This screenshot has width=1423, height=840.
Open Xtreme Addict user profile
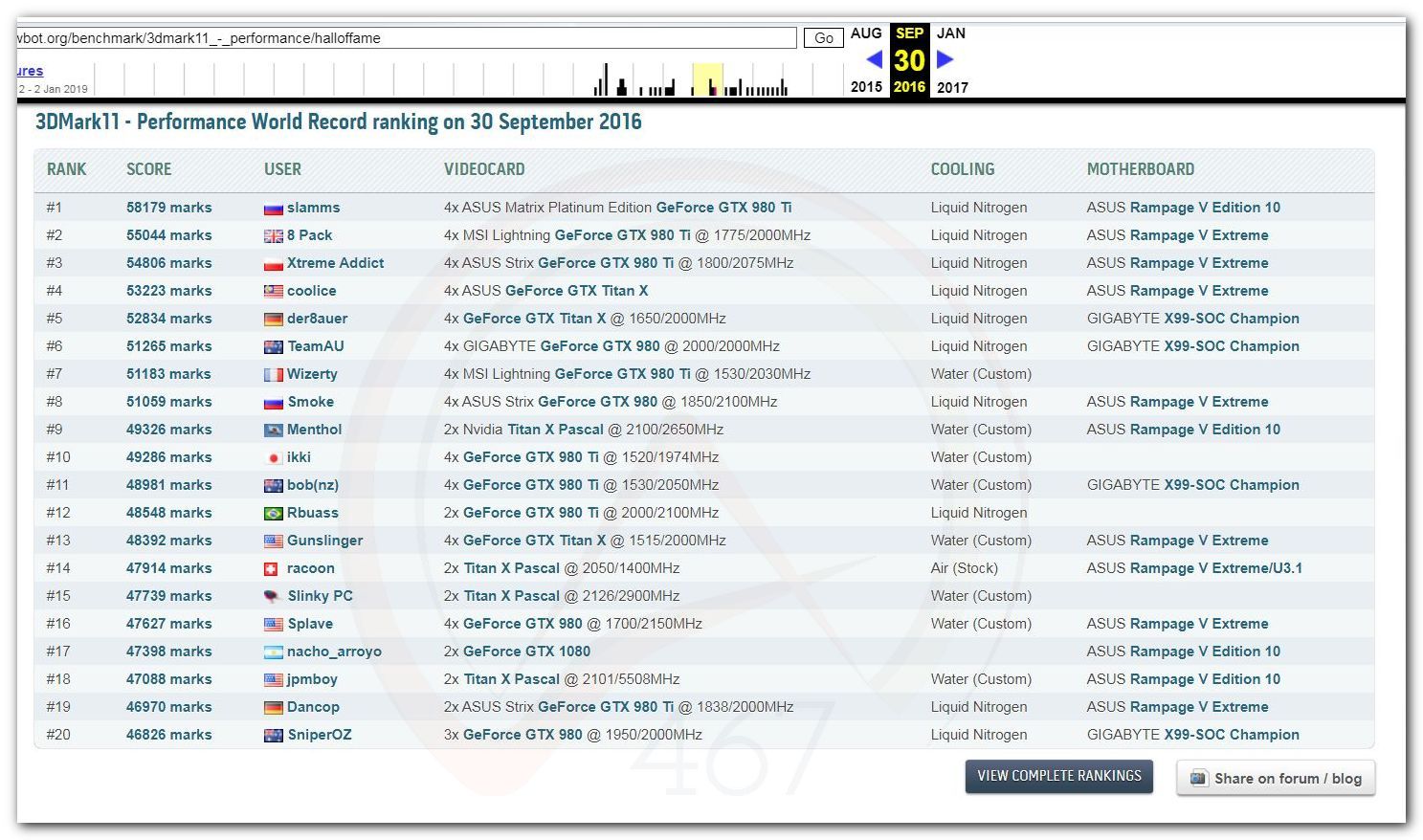pyautogui.click(x=335, y=263)
